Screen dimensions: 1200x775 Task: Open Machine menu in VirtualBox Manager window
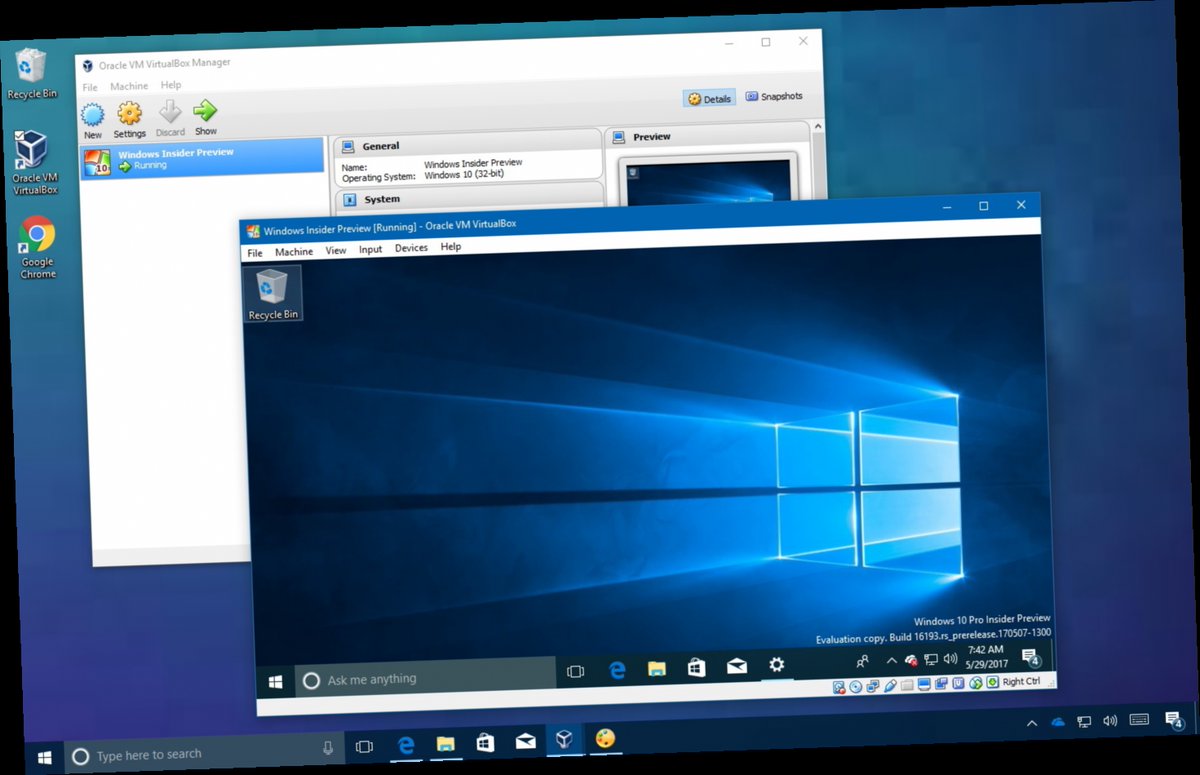coord(129,86)
